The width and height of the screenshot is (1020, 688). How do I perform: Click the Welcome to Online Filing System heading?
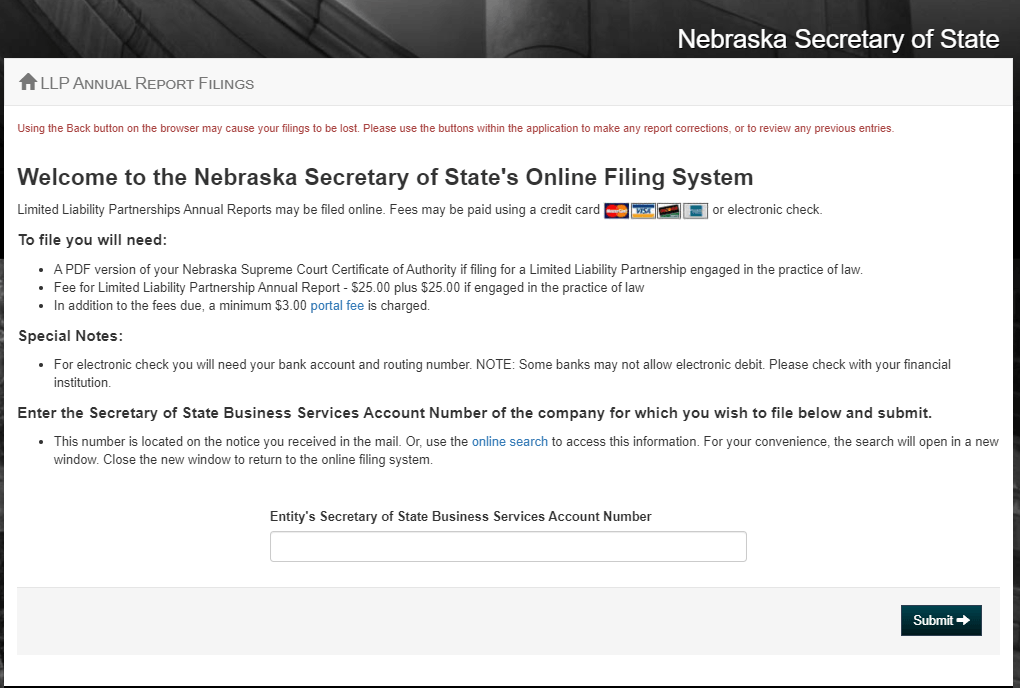385,177
